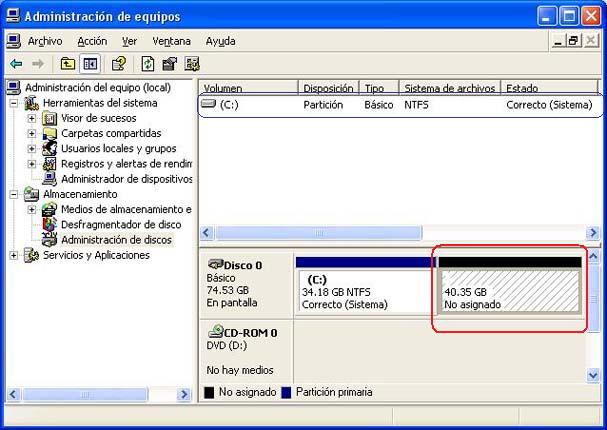This screenshot has height=430, width=607.
Task: Click the Servicios y Aplicaciones icon
Action: tap(31, 255)
